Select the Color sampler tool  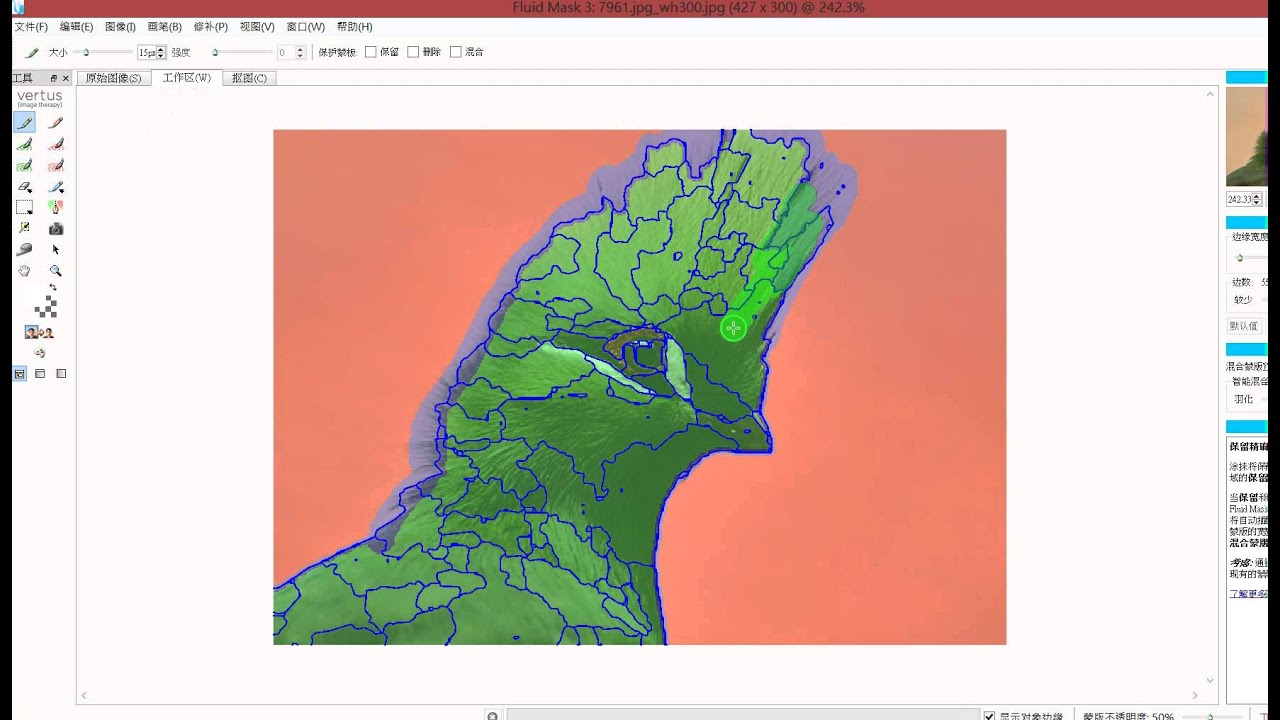tap(24, 228)
